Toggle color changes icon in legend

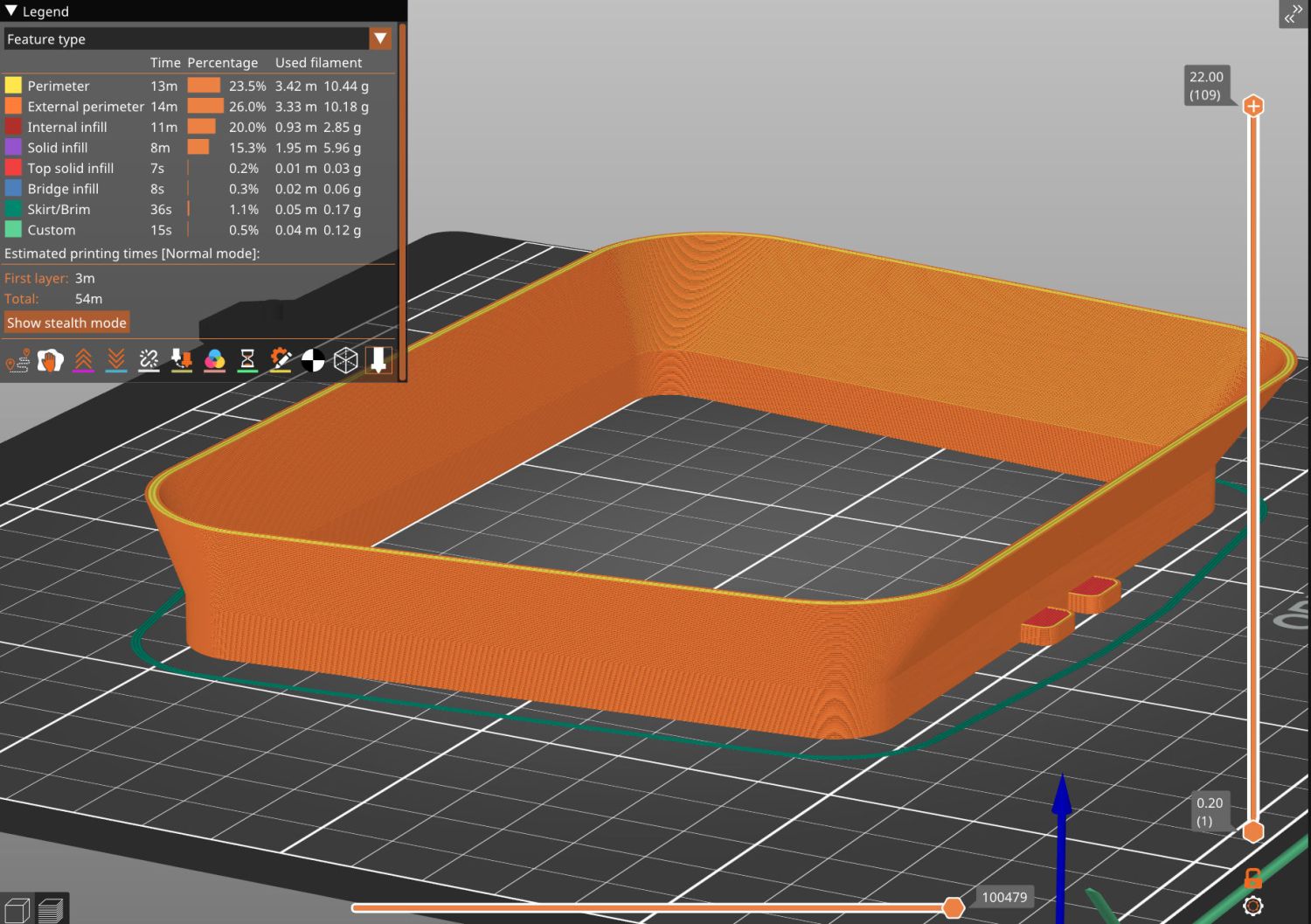[215, 360]
